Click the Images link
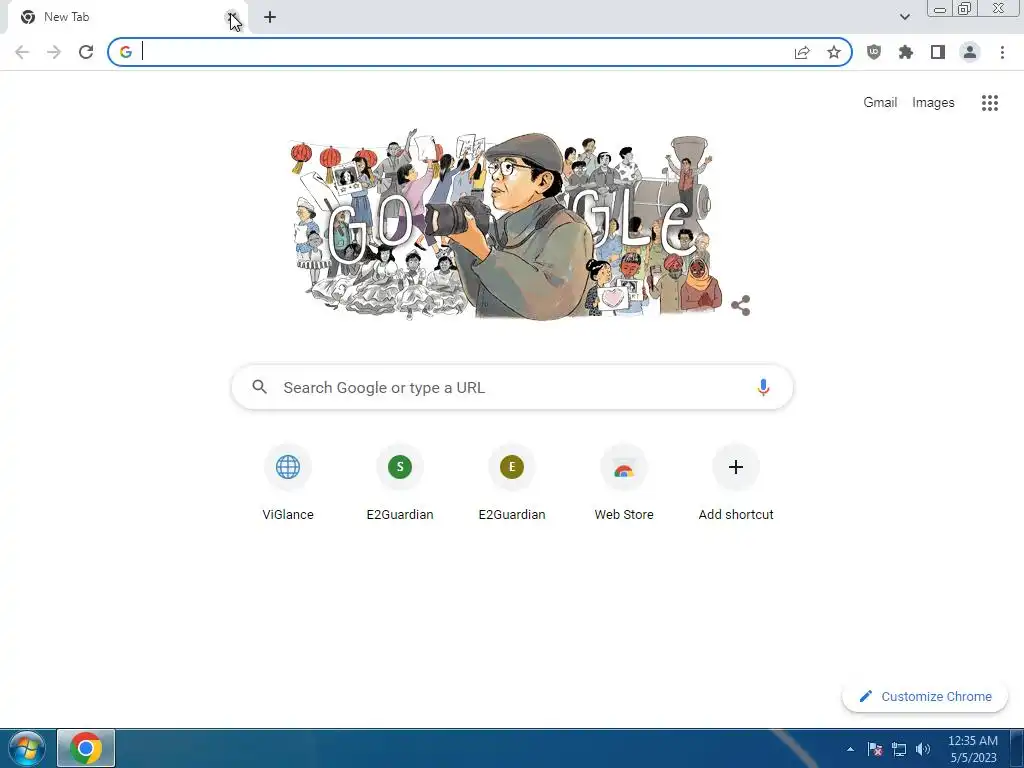1024x768 pixels. pos(933,103)
